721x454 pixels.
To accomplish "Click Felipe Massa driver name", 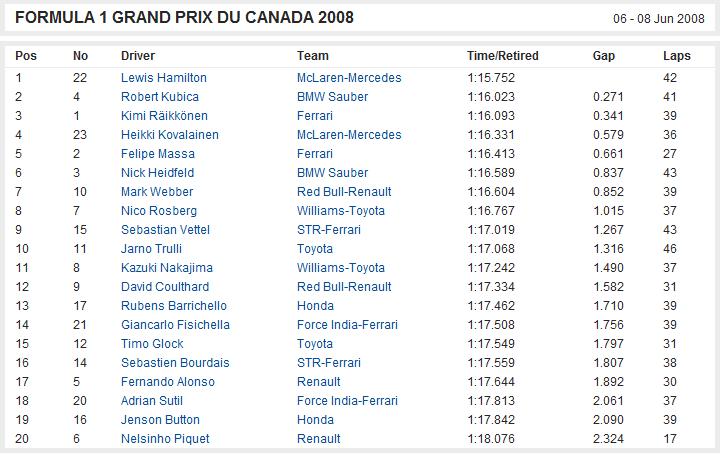I will pos(158,154).
